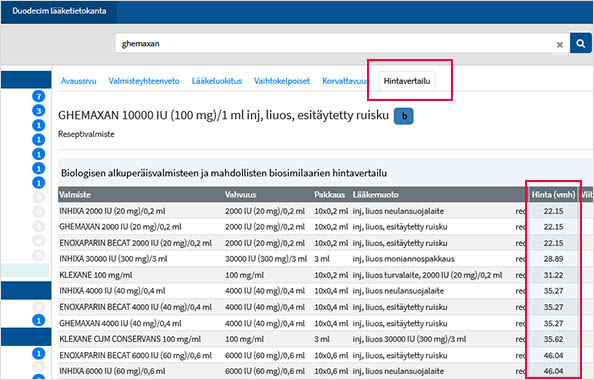This screenshot has height=380, width=594.
Task: Click the blue search magnifier button
Action: [580, 43]
